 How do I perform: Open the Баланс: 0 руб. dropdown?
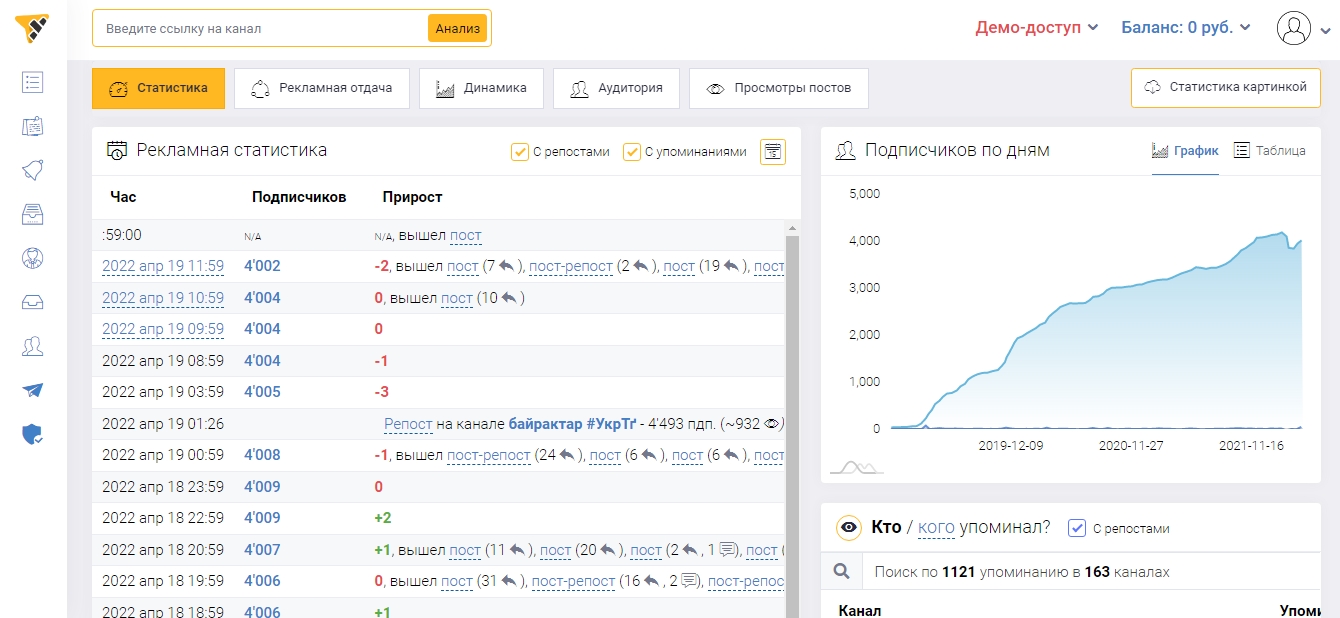click(x=1186, y=28)
